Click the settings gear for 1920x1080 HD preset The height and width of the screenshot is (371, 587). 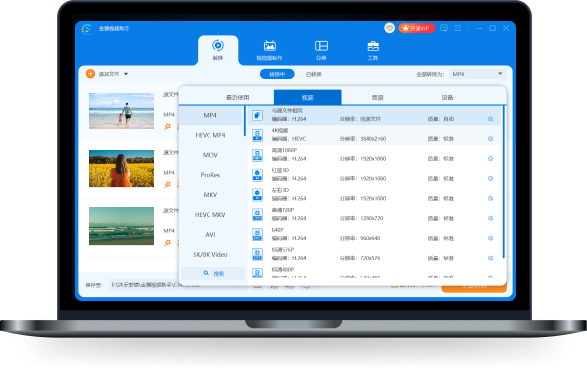click(490, 159)
